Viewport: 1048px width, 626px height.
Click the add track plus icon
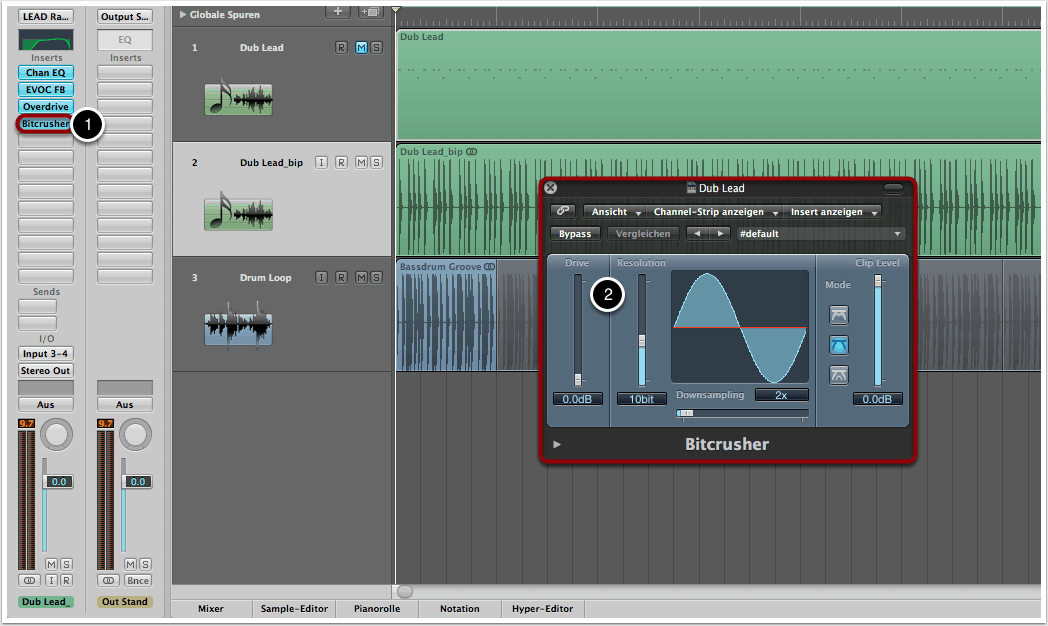tap(338, 11)
